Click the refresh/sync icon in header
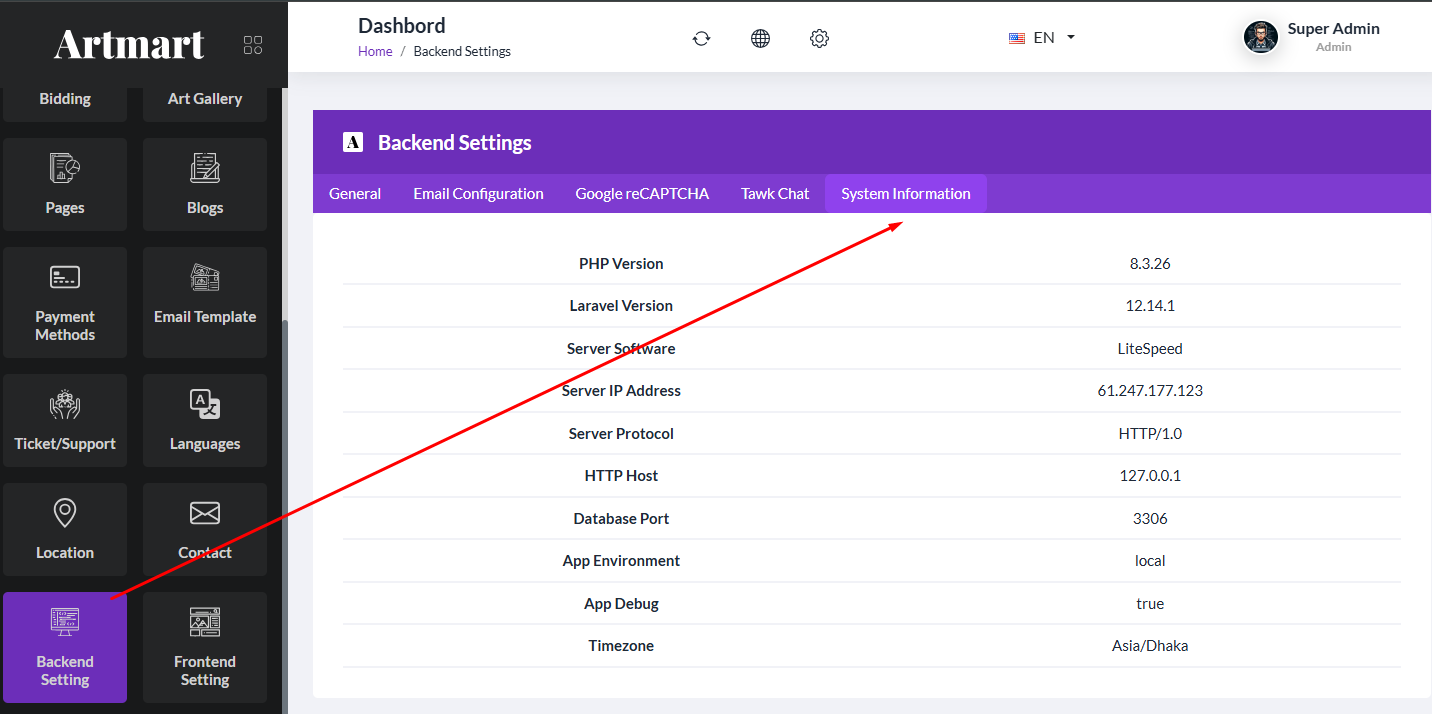The width and height of the screenshot is (1432, 714). (x=701, y=38)
